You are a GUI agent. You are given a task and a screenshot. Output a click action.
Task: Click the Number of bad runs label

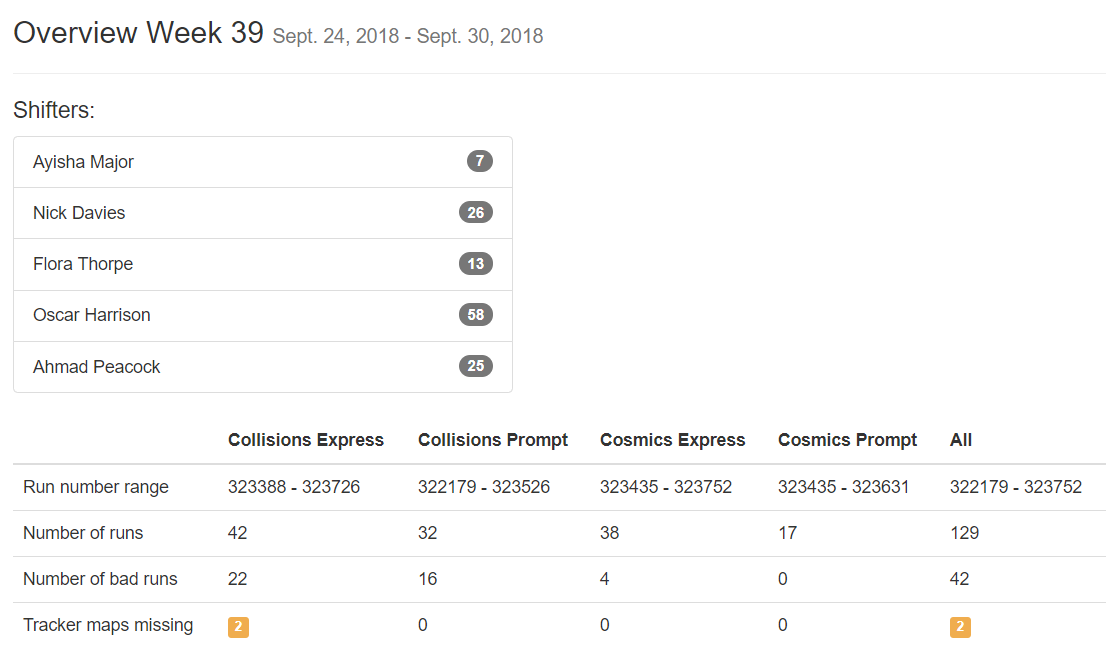[x=100, y=579]
